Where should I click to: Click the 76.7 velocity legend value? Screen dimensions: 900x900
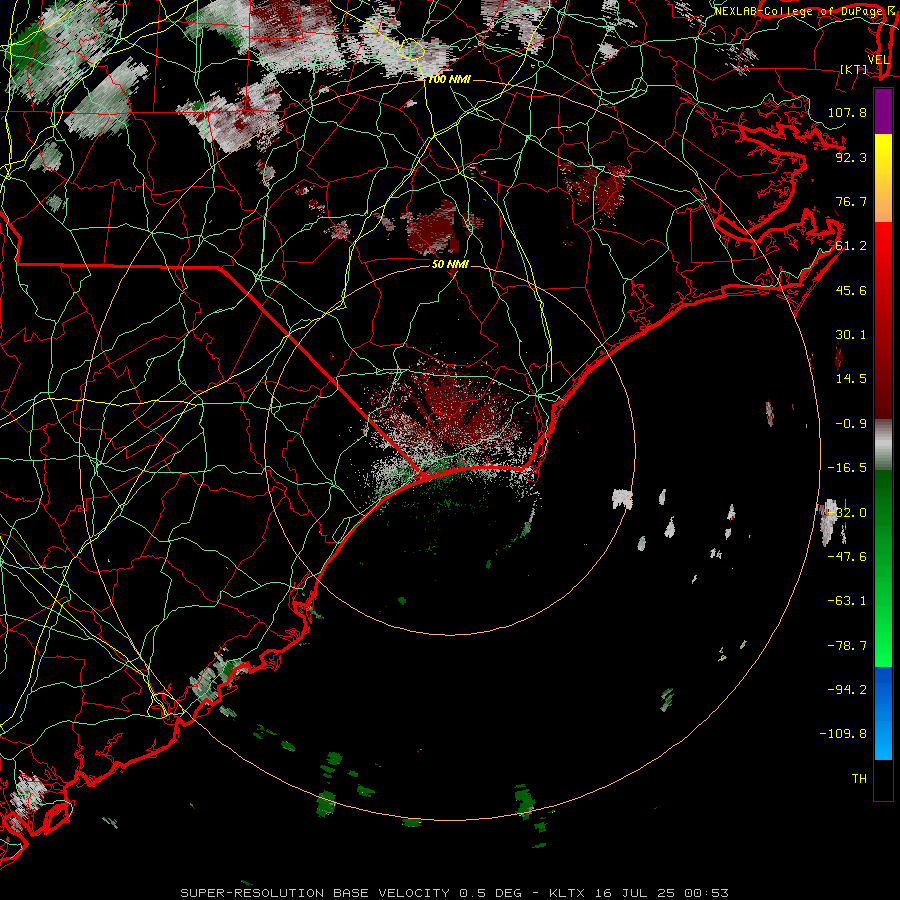pos(851,201)
